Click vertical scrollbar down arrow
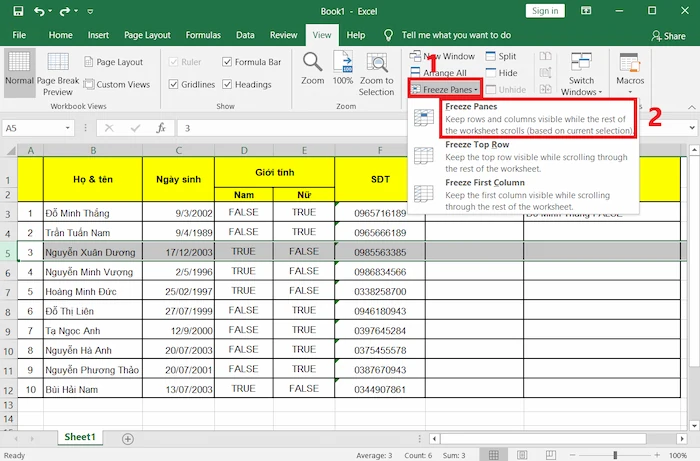The width and height of the screenshot is (700, 461). (694, 426)
